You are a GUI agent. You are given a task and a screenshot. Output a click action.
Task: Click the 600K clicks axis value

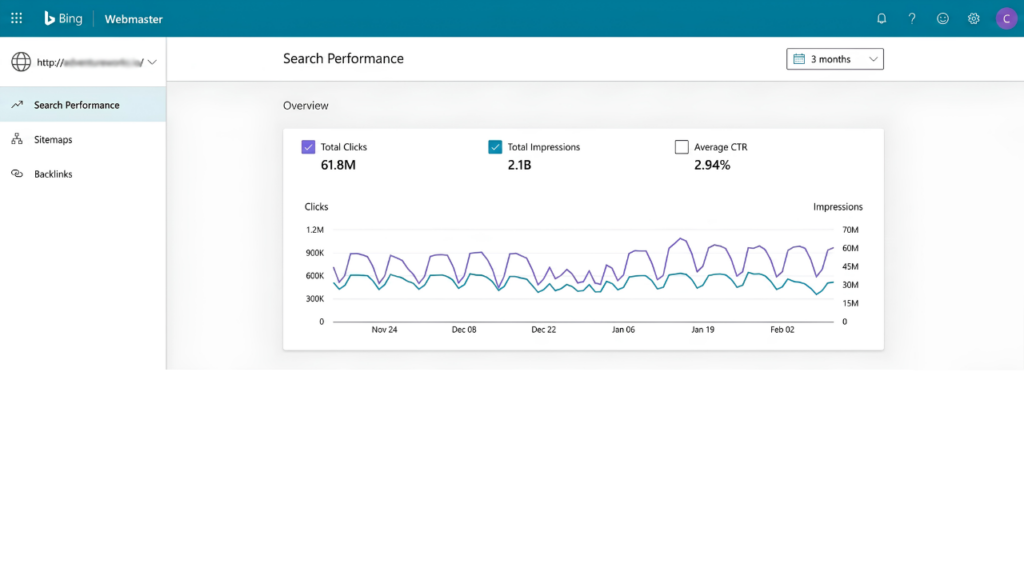[x=315, y=276]
